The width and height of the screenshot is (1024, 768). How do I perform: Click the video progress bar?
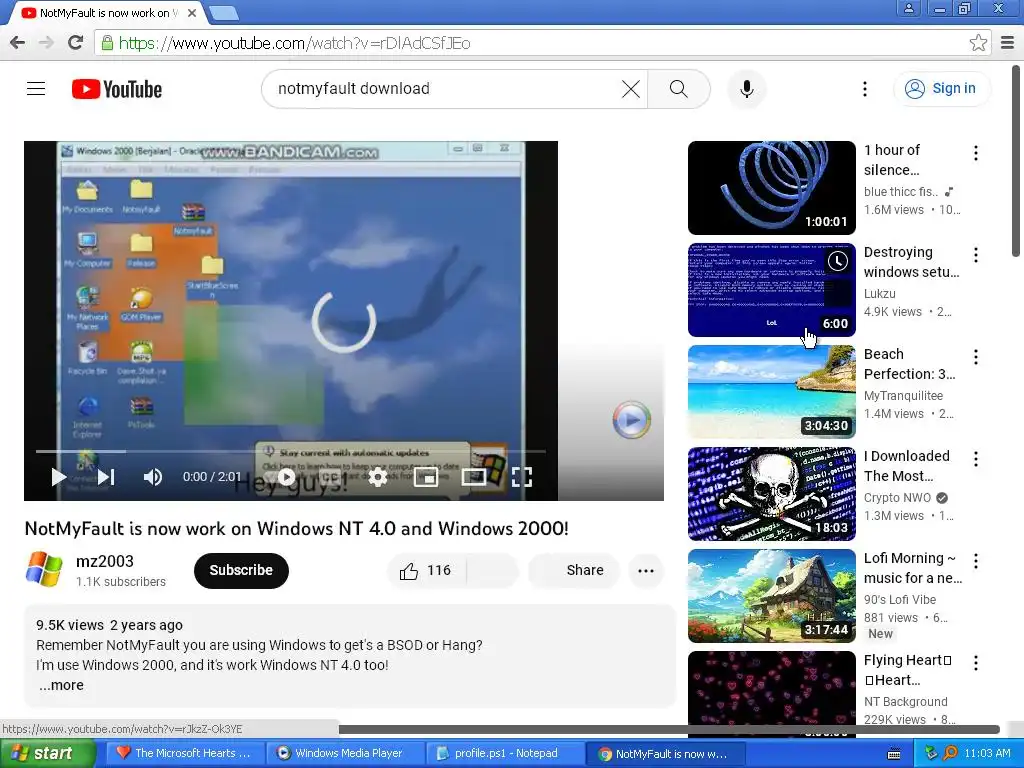(291, 451)
